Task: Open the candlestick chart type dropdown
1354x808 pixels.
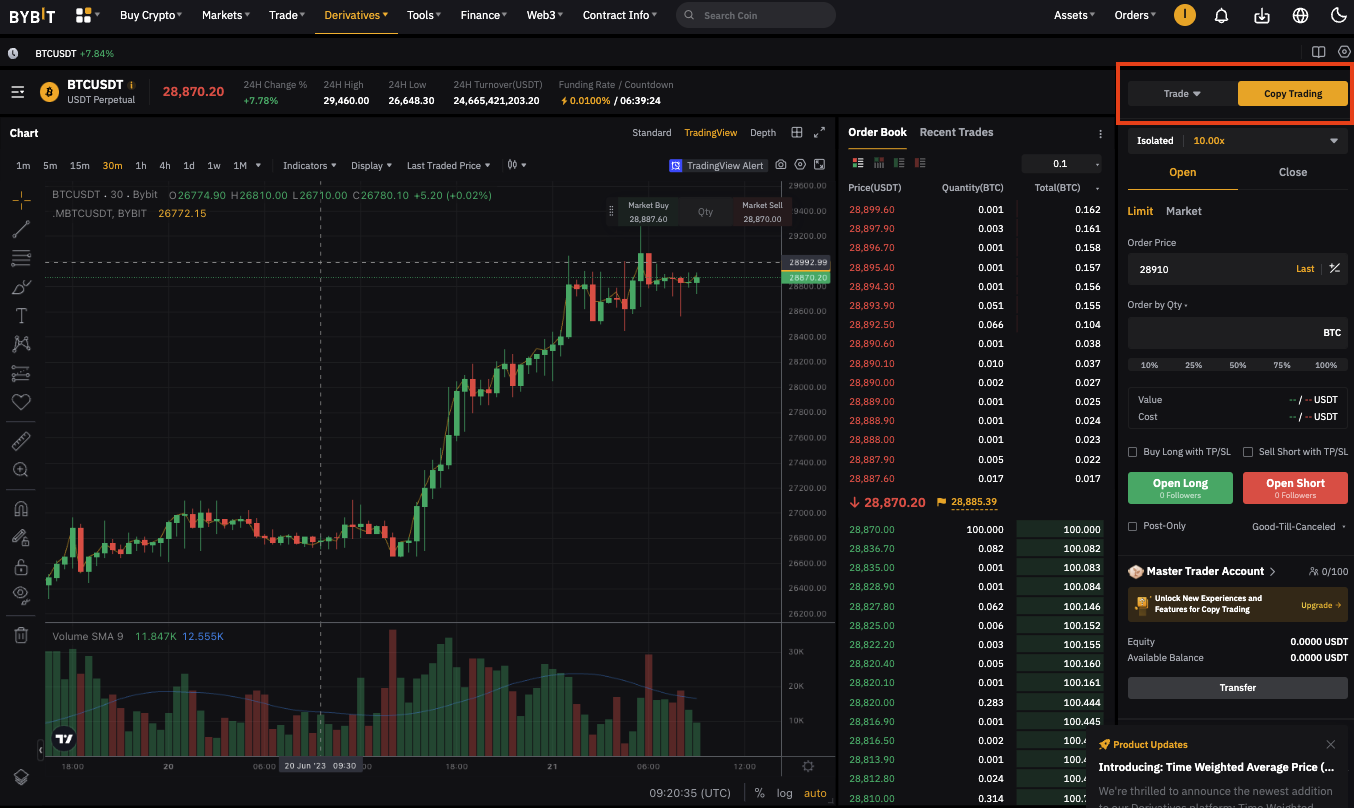Action: tap(517, 165)
